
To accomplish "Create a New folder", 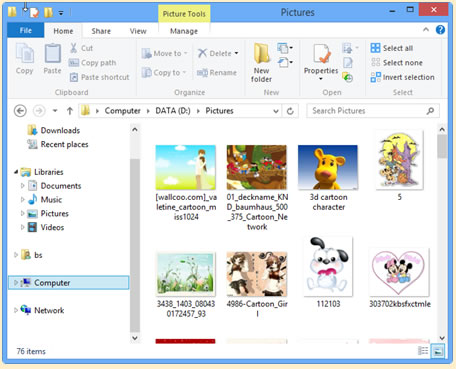I will pos(261,63).
